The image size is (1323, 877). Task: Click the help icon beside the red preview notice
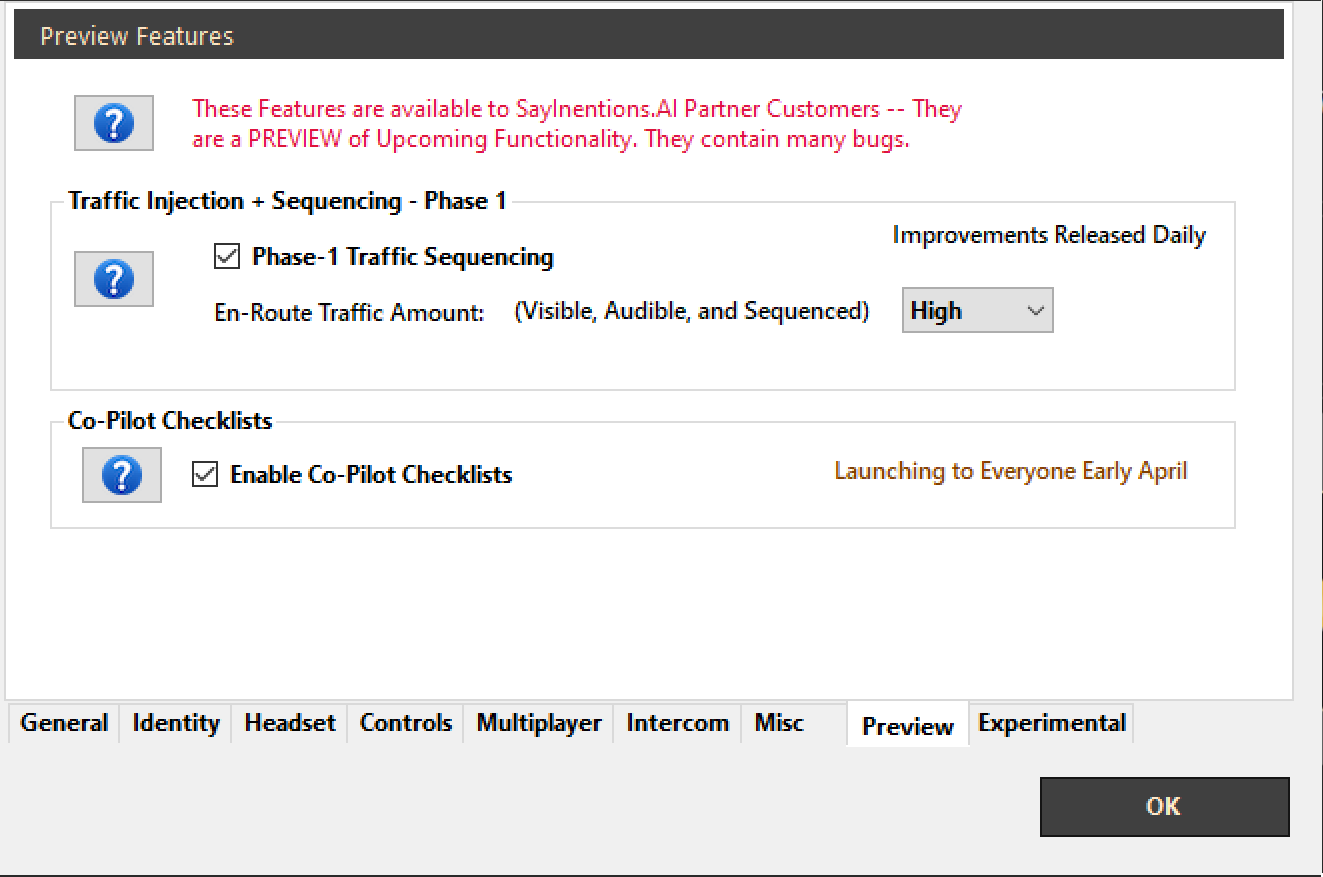[114, 124]
